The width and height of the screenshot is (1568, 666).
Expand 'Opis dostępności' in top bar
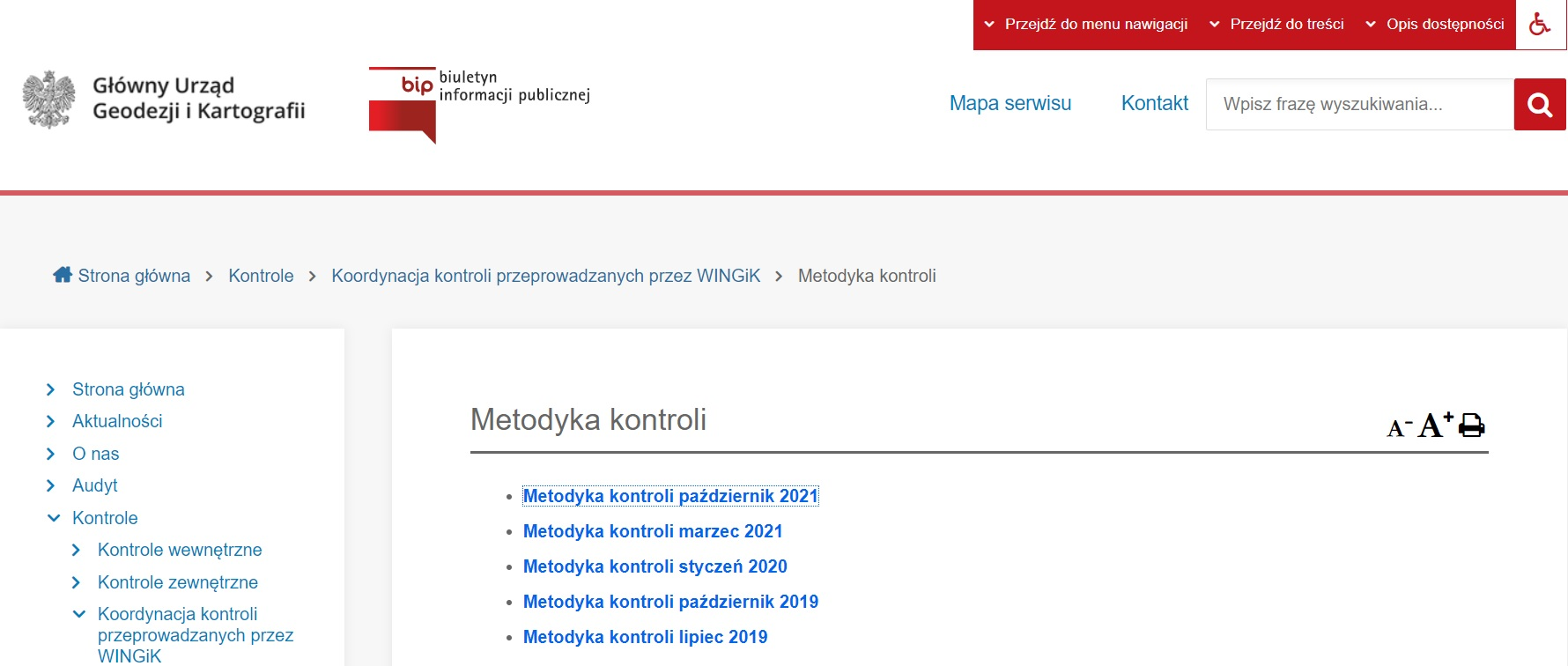point(1435,25)
